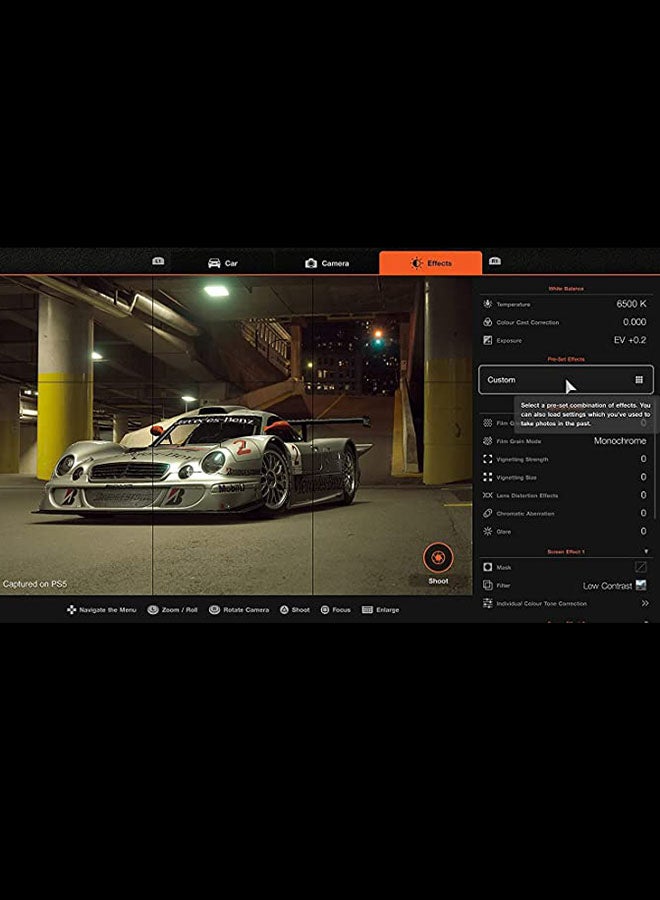The image size is (660, 900).
Task: Expand Individual Colour Tone Correction
Action: point(645,603)
